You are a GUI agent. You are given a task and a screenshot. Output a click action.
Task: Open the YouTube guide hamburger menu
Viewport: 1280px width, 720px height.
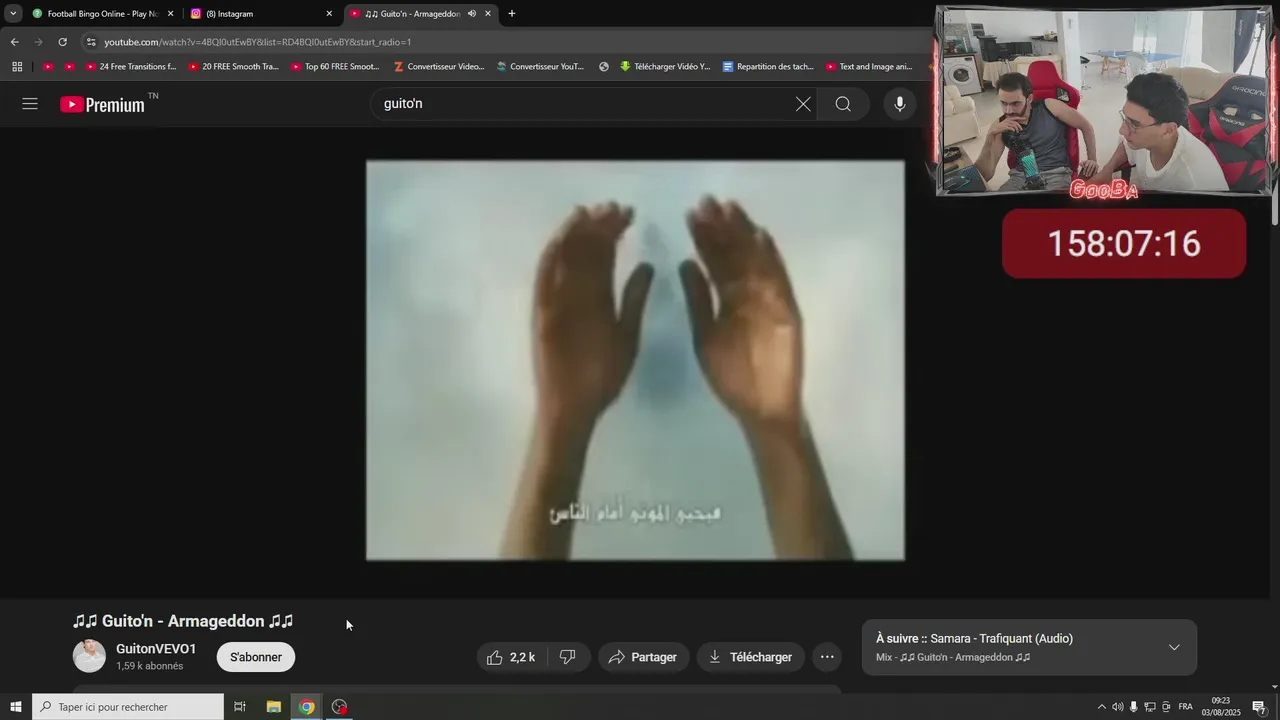pyautogui.click(x=30, y=104)
